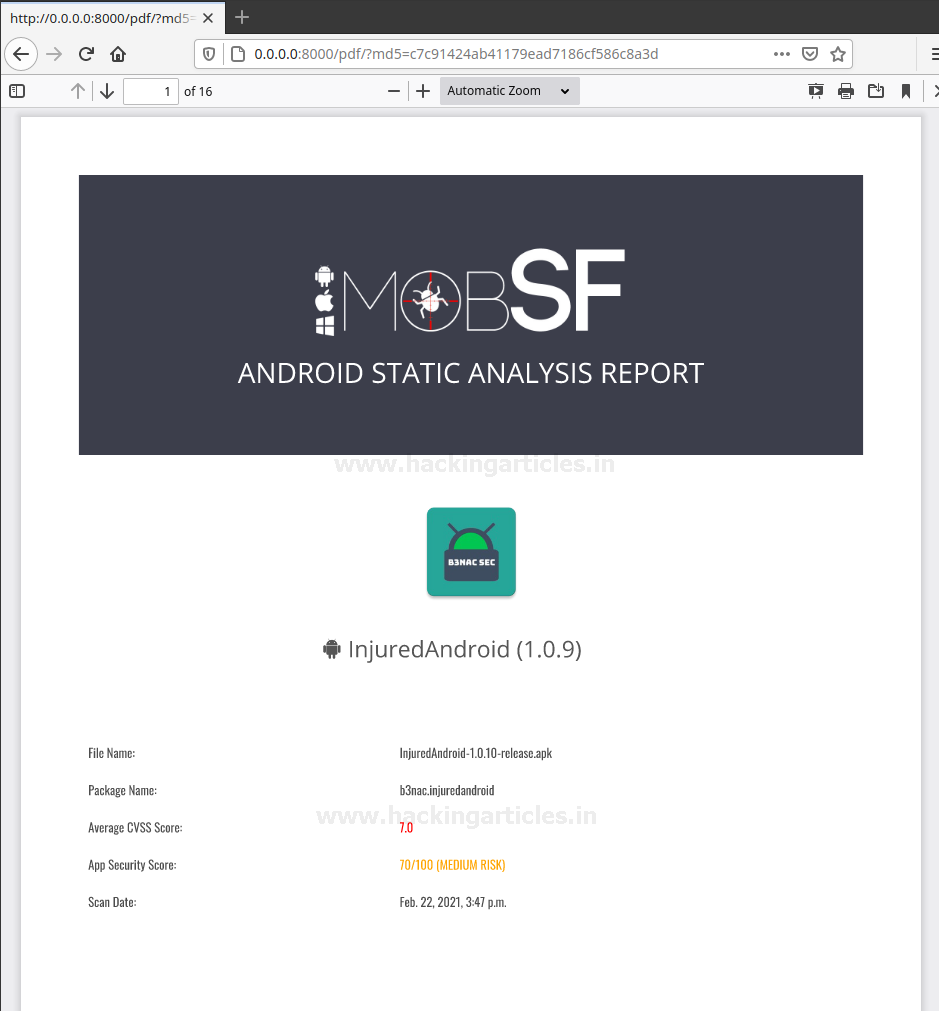
Task: Open the Automatic Zoom dropdown
Action: click(x=509, y=91)
